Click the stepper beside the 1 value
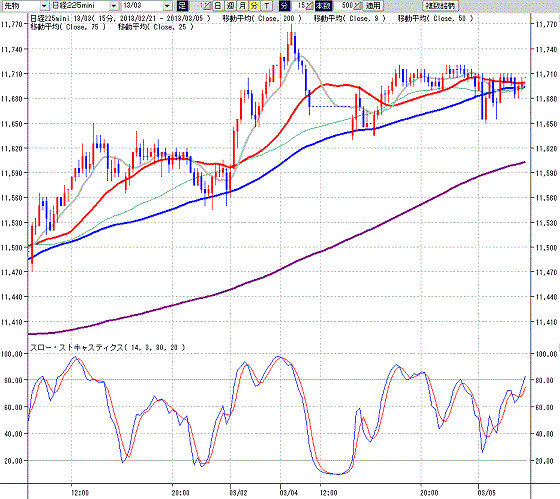The height and width of the screenshot is (499, 560). pos(207,6)
